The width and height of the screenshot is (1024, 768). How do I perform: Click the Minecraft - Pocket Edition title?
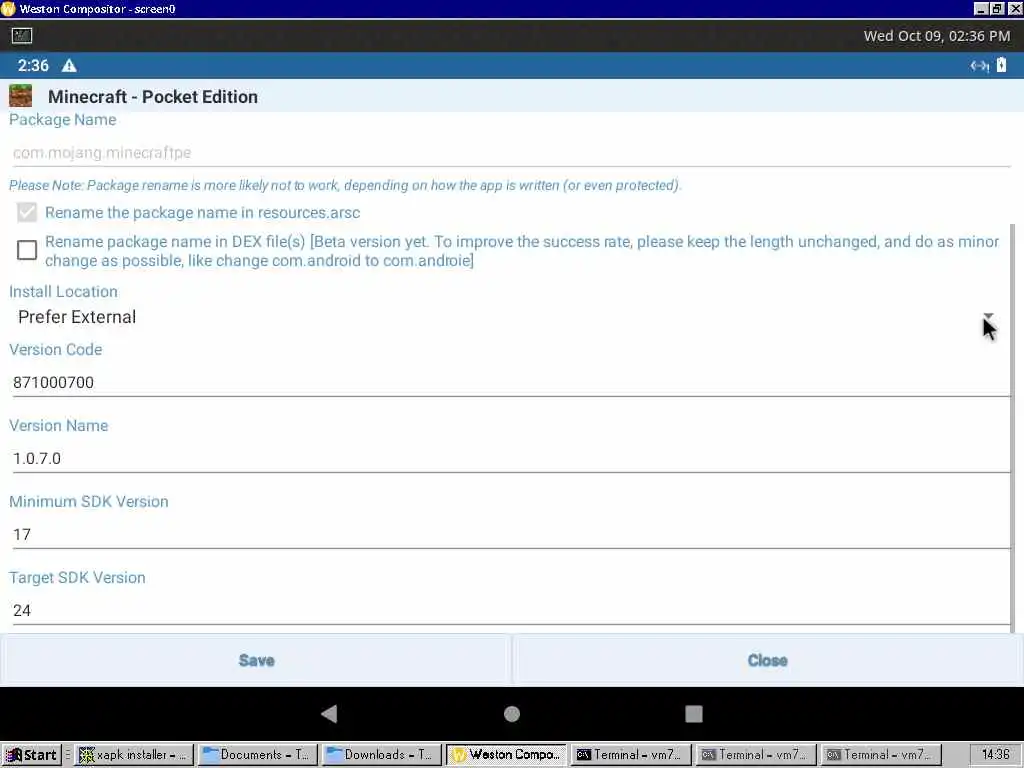coord(153,97)
